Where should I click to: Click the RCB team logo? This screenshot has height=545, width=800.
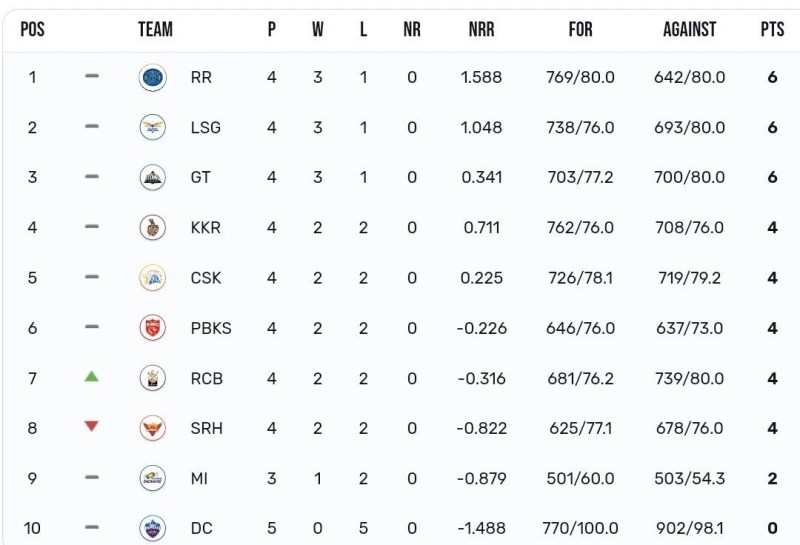[152, 377]
